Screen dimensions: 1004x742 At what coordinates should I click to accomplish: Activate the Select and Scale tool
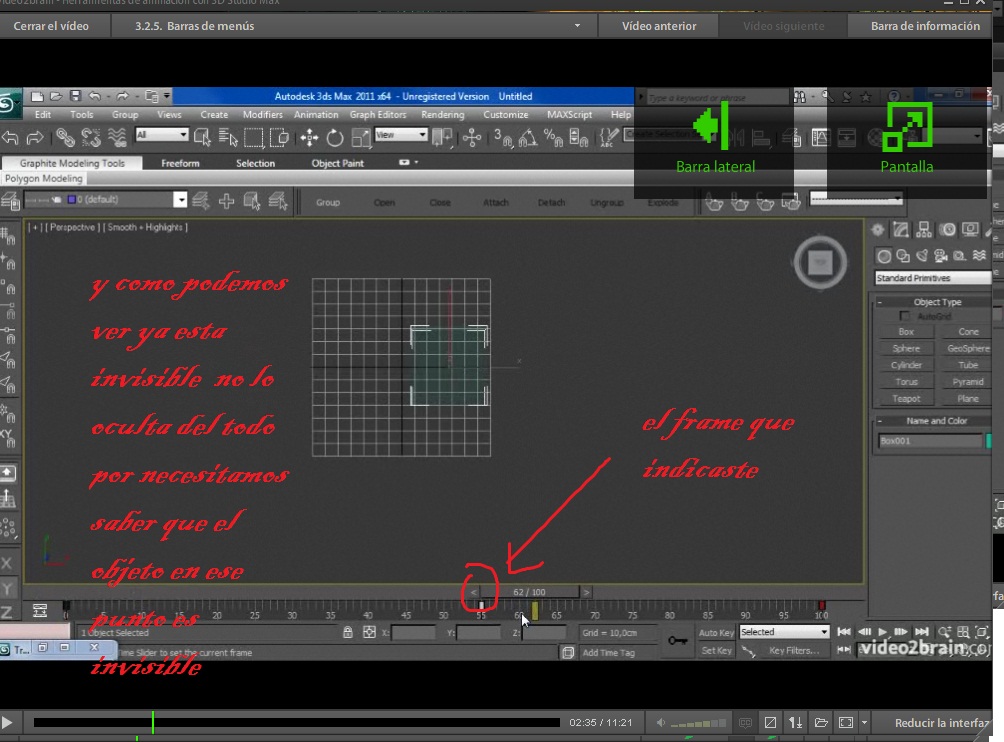coord(360,137)
